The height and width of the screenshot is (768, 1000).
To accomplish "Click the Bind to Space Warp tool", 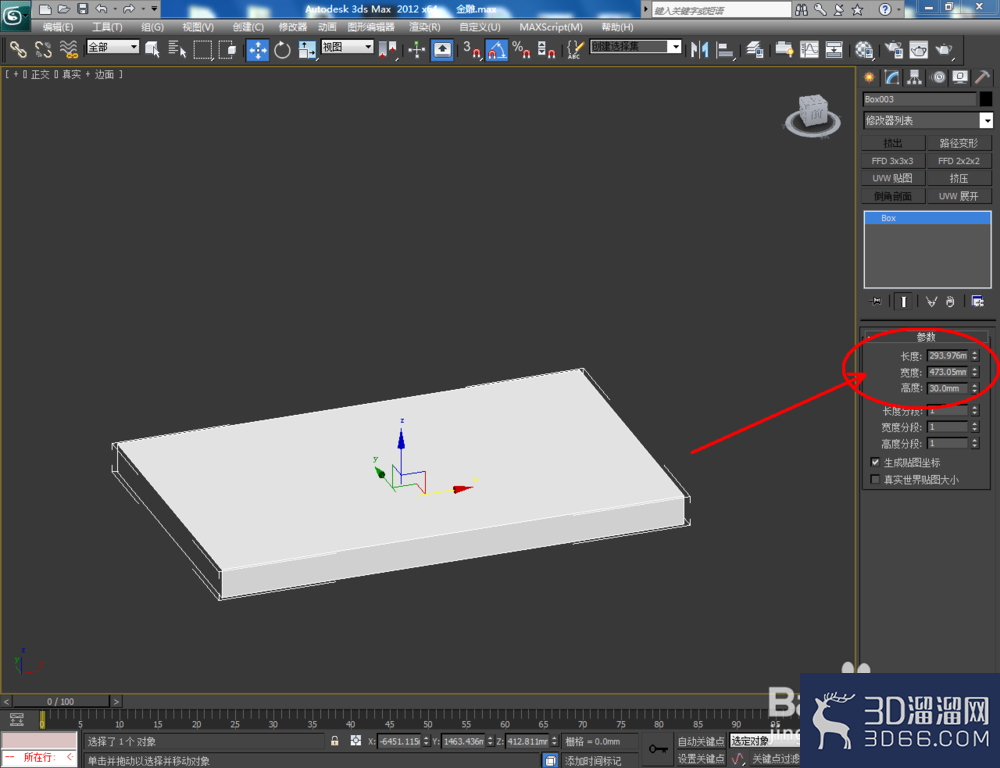I will click(68, 49).
